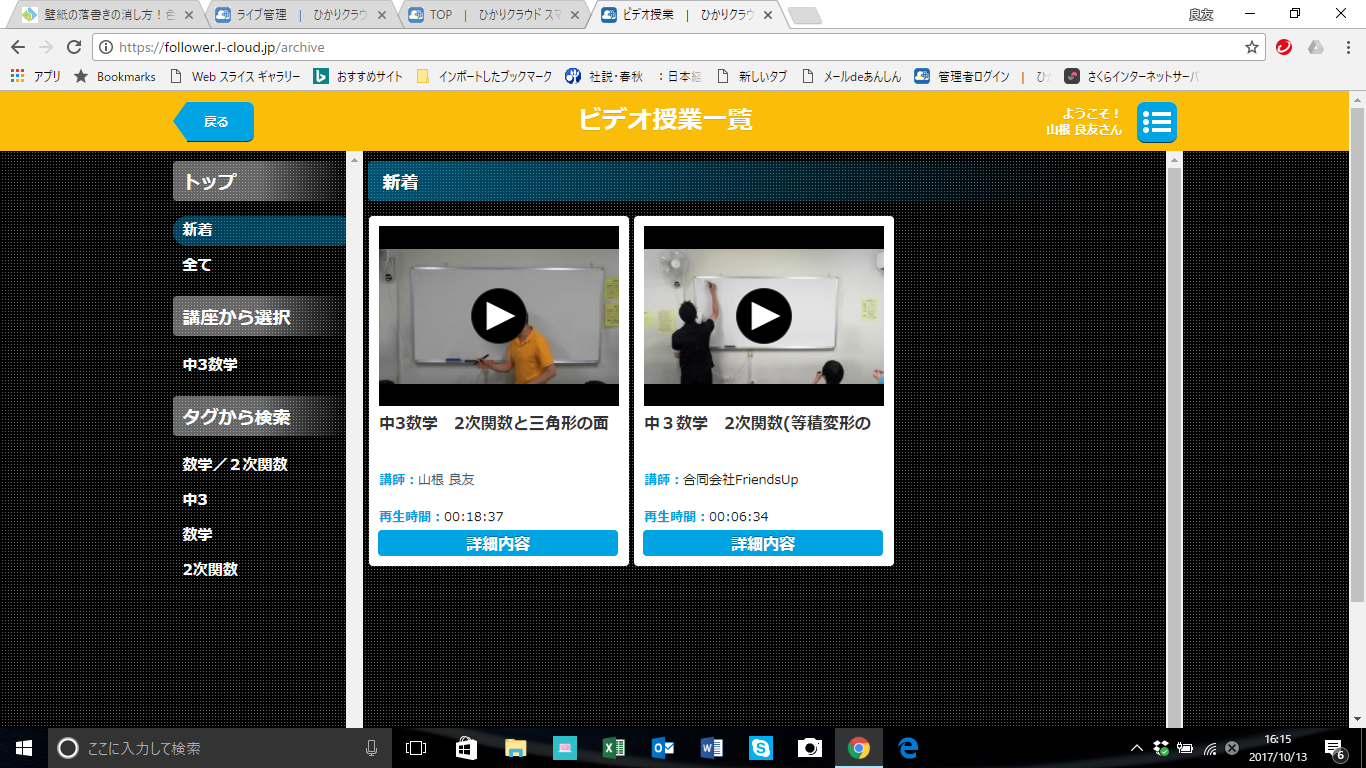
Task: Play the 2次関数(等積変形の video
Action: [x=764, y=316]
